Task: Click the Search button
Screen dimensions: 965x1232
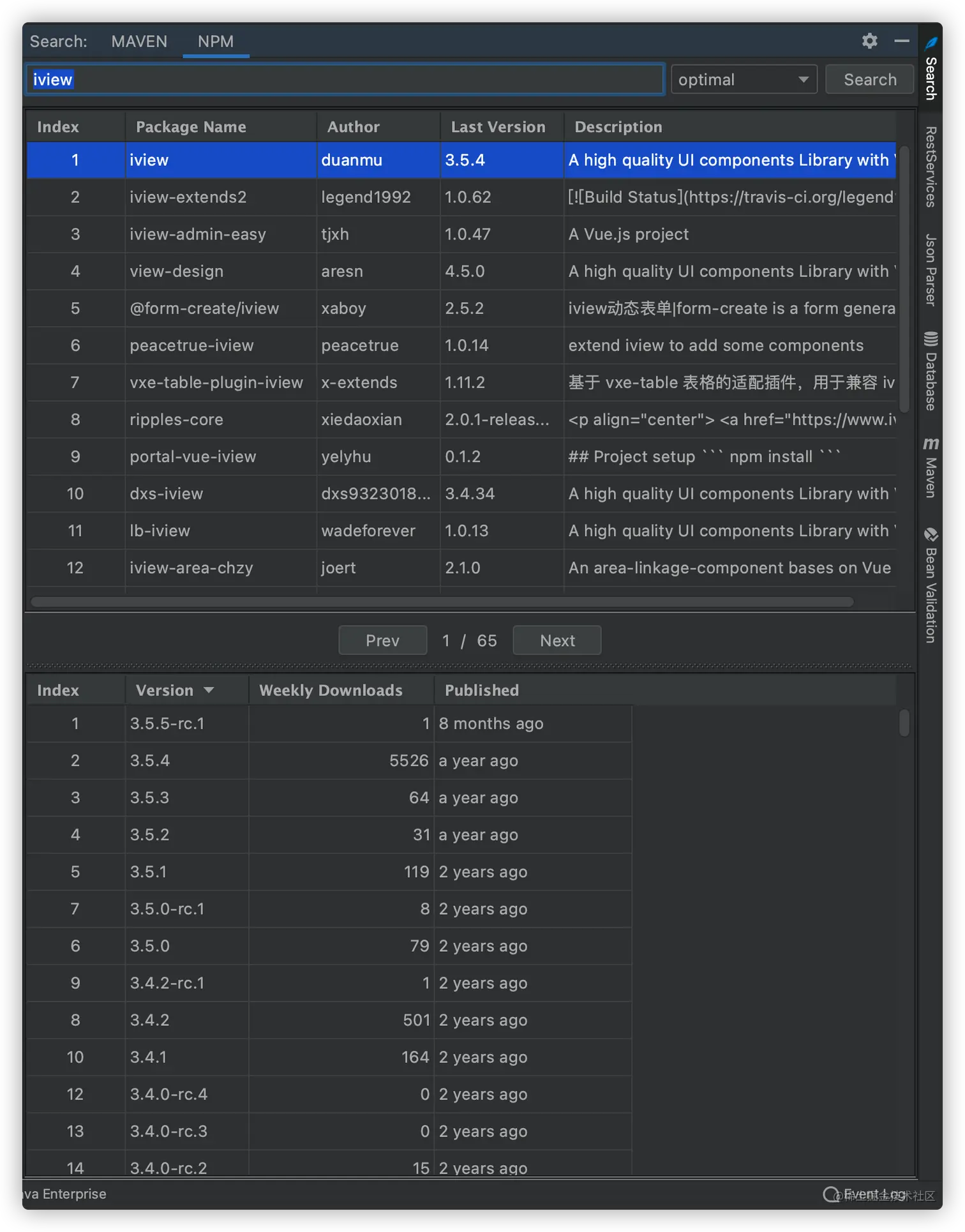Action: (869, 80)
